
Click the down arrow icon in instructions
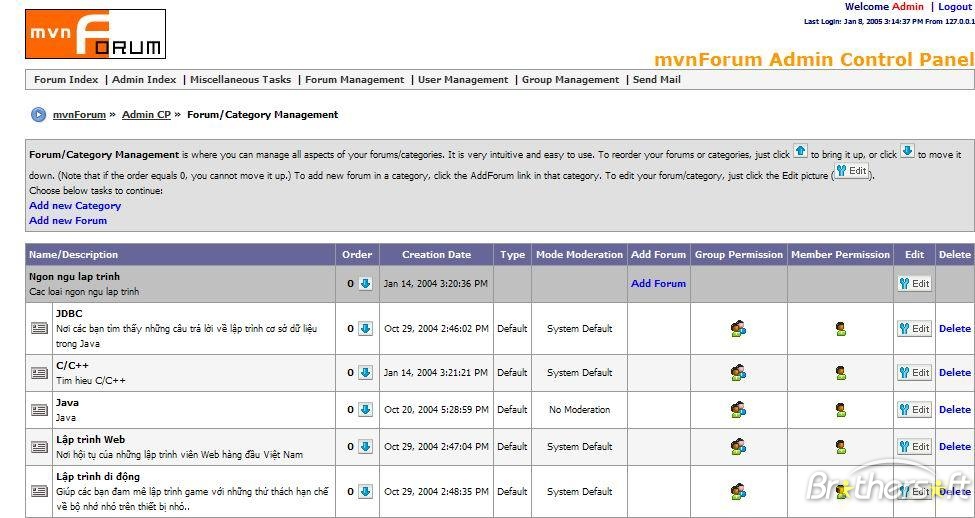(x=908, y=151)
